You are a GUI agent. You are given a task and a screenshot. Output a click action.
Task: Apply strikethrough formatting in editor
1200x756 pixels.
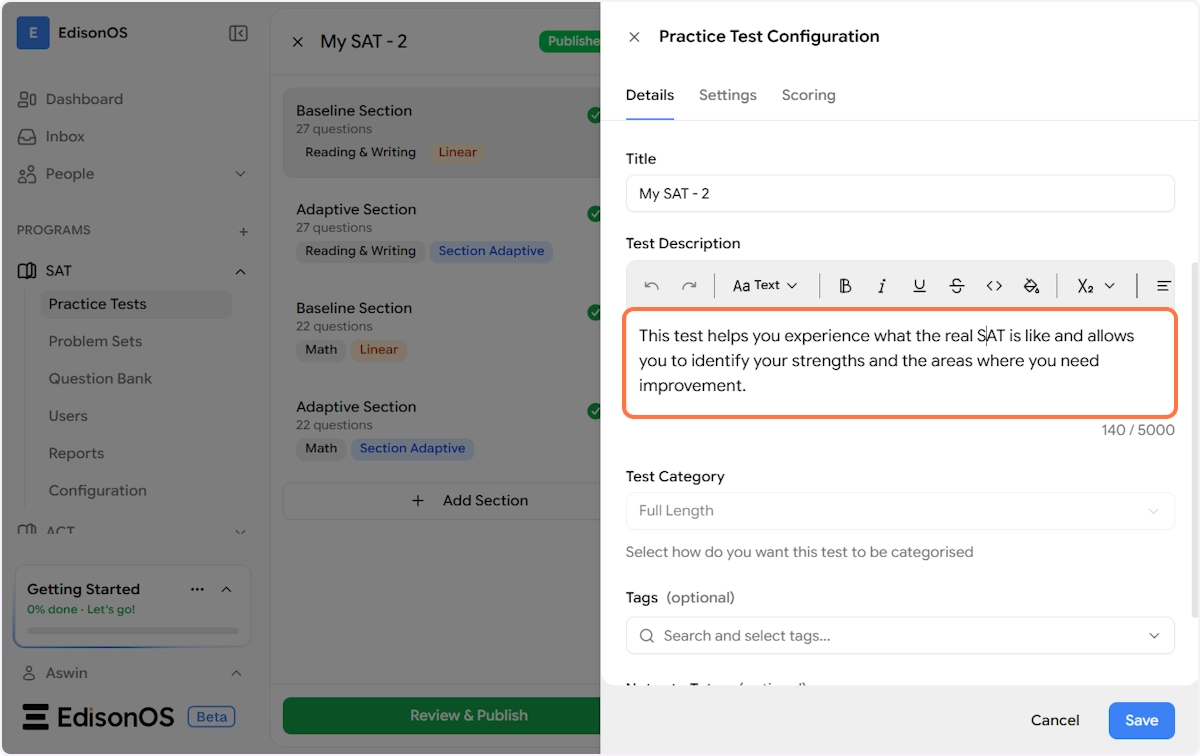(957, 286)
